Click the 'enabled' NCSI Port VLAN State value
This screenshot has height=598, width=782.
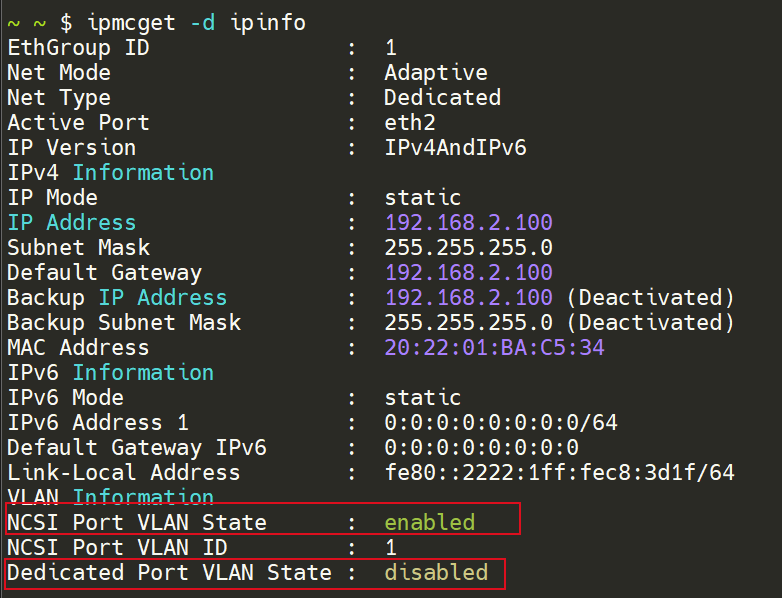coord(429,522)
